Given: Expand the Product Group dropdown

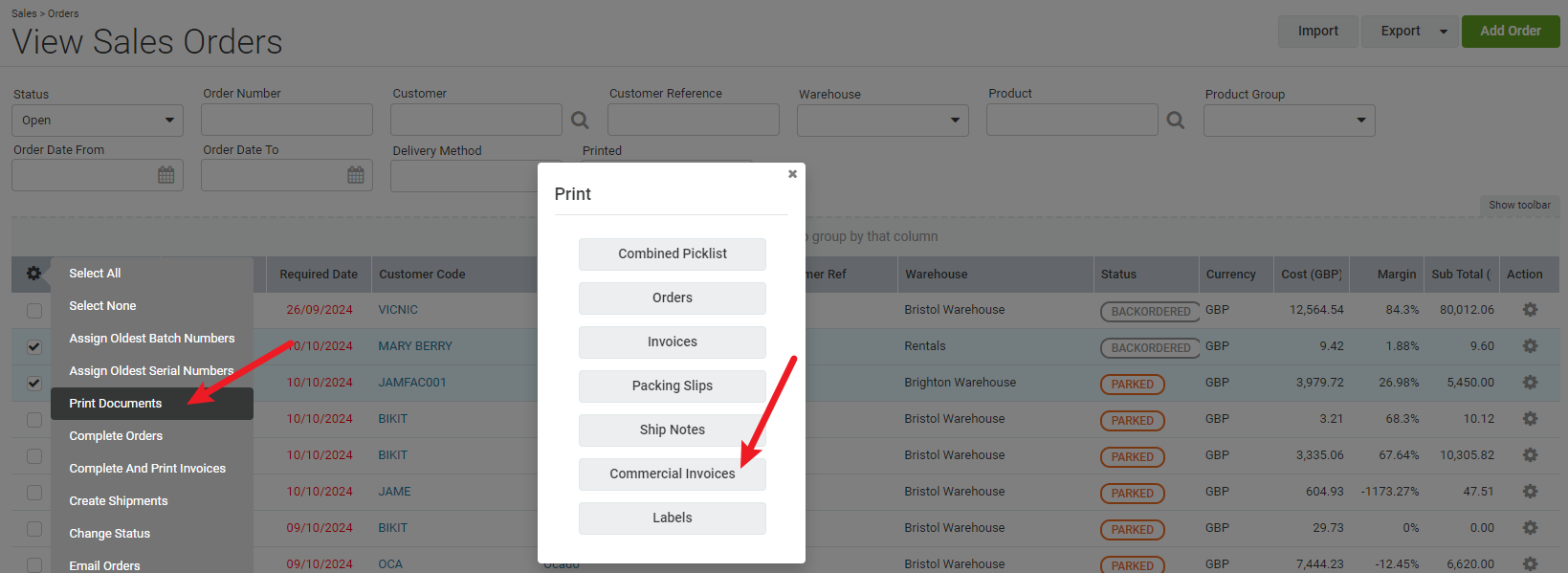Looking at the screenshot, I should 1290,121.
